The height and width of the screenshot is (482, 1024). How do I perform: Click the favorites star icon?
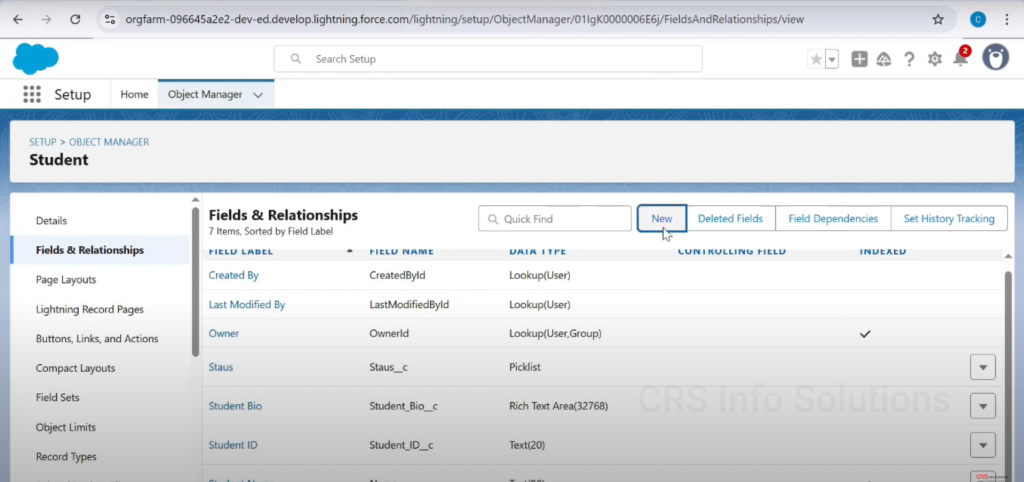[x=816, y=59]
